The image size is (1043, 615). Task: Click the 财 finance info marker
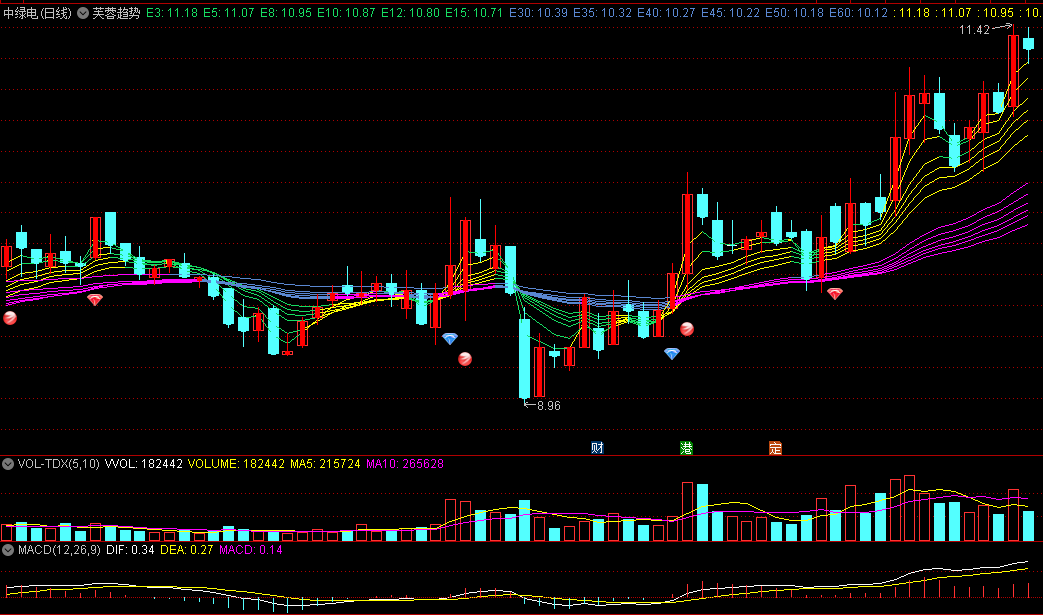pyautogui.click(x=597, y=447)
